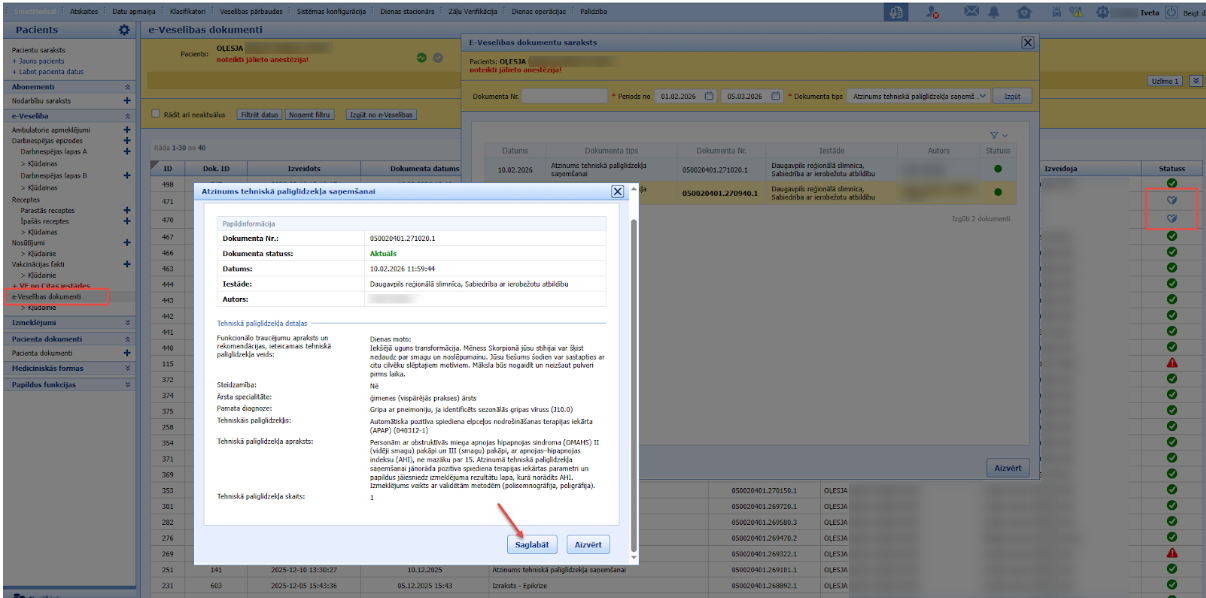Expand the Medicīniskās formas section

pos(127,368)
